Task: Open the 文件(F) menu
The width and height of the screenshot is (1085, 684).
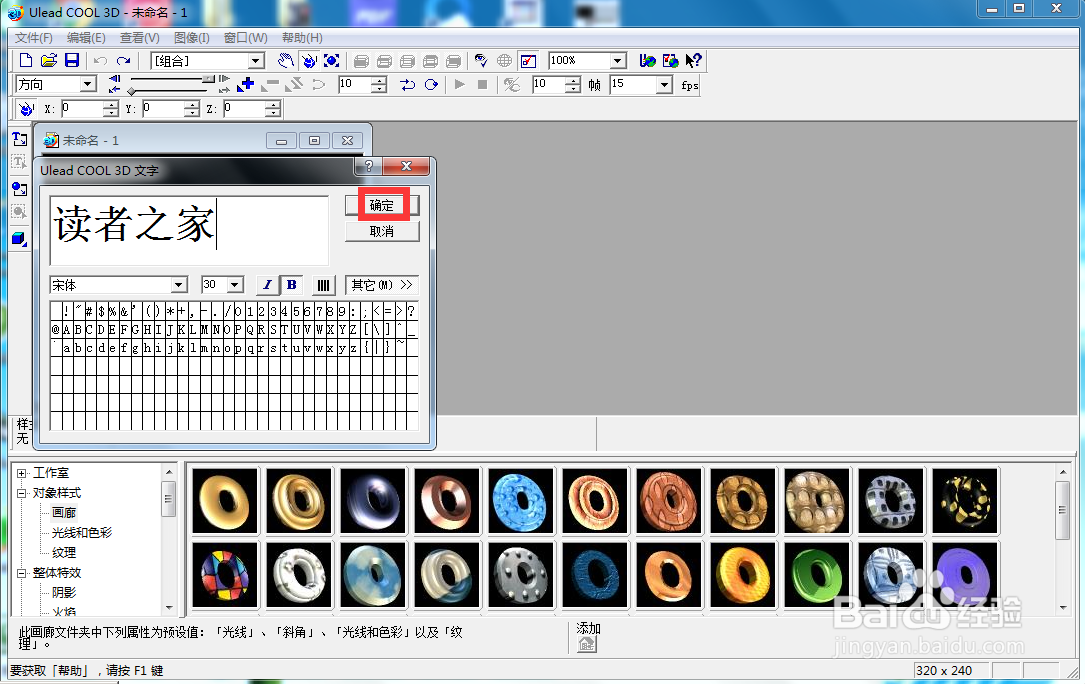Action: coord(34,38)
